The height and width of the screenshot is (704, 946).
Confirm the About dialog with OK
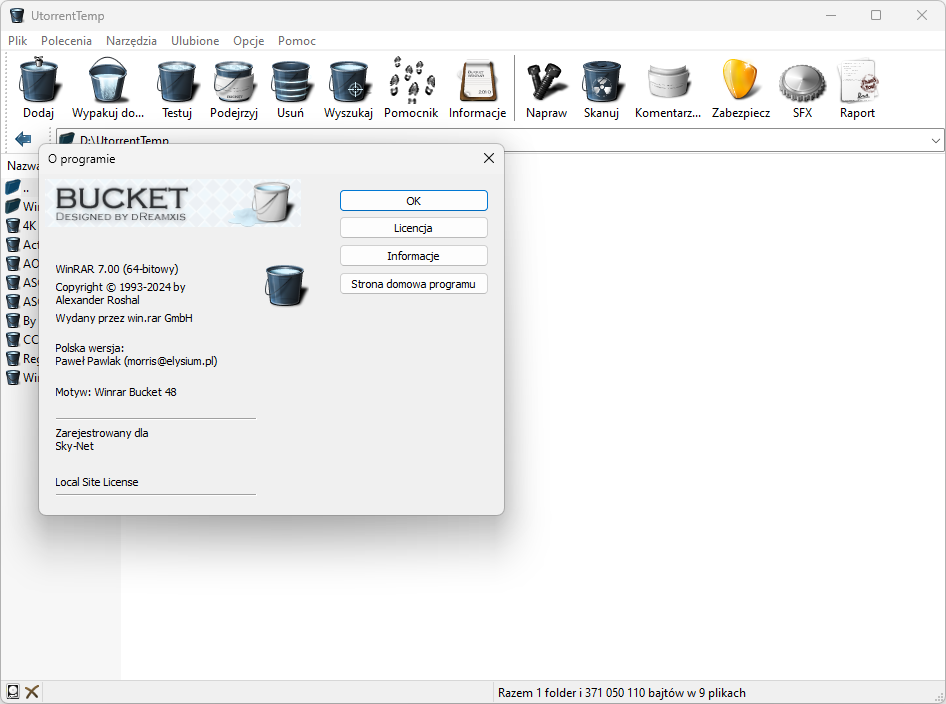pyautogui.click(x=413, y=201)
